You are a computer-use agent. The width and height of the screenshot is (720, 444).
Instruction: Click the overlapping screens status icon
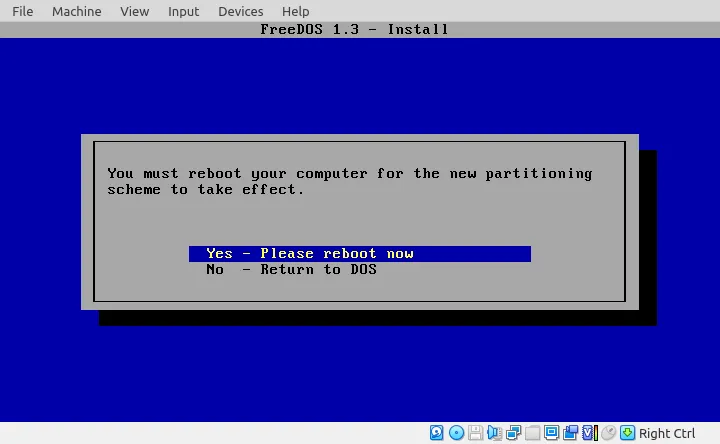pyautogui.click(x=571, y=433)
